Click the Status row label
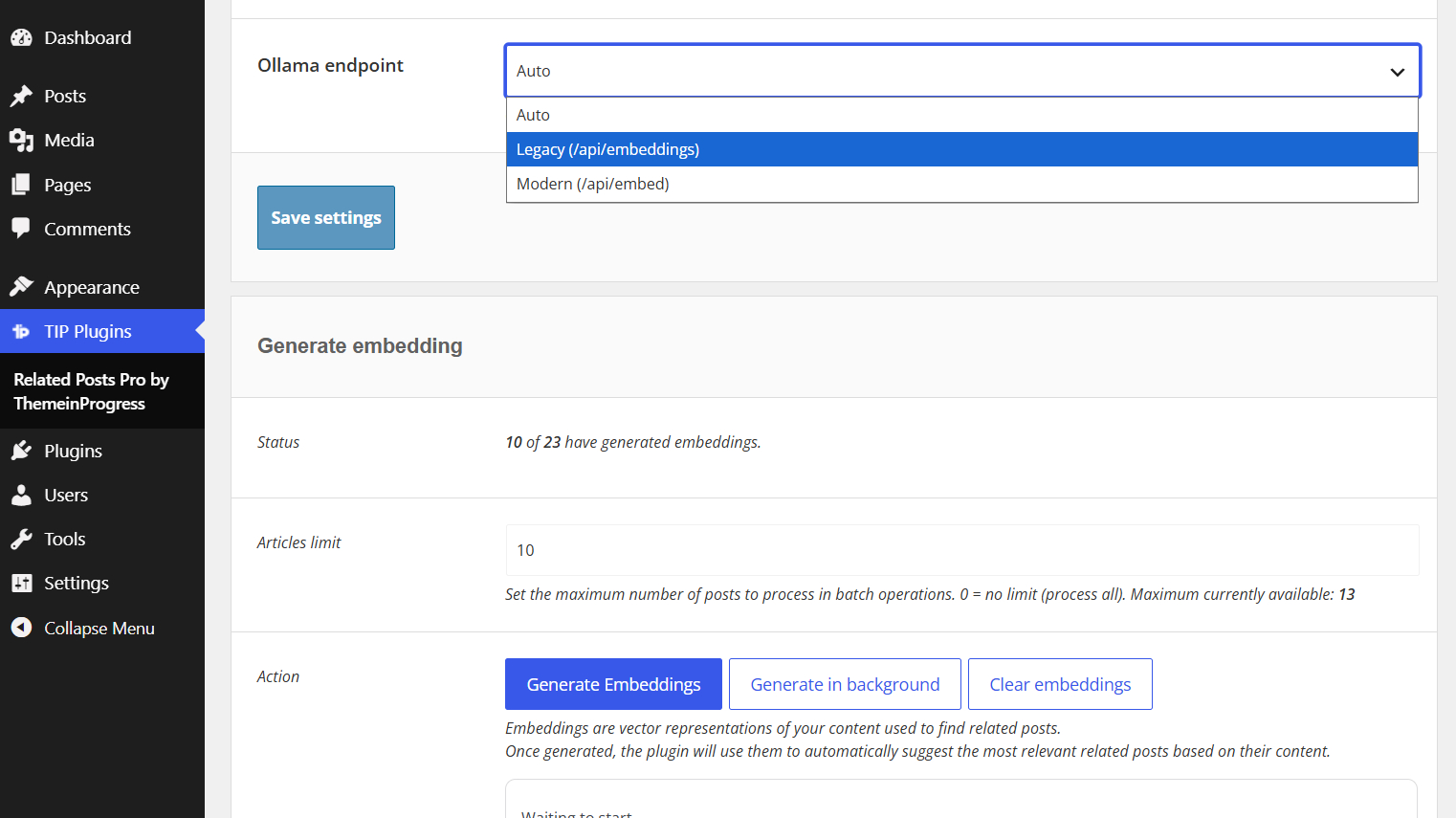 pyautogui.click(x=278, y=442)
